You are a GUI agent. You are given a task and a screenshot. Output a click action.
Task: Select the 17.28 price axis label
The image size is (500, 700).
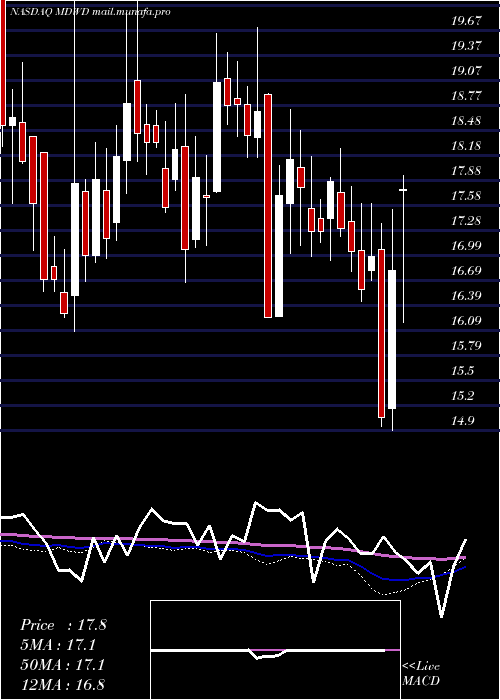coord(466,221)
